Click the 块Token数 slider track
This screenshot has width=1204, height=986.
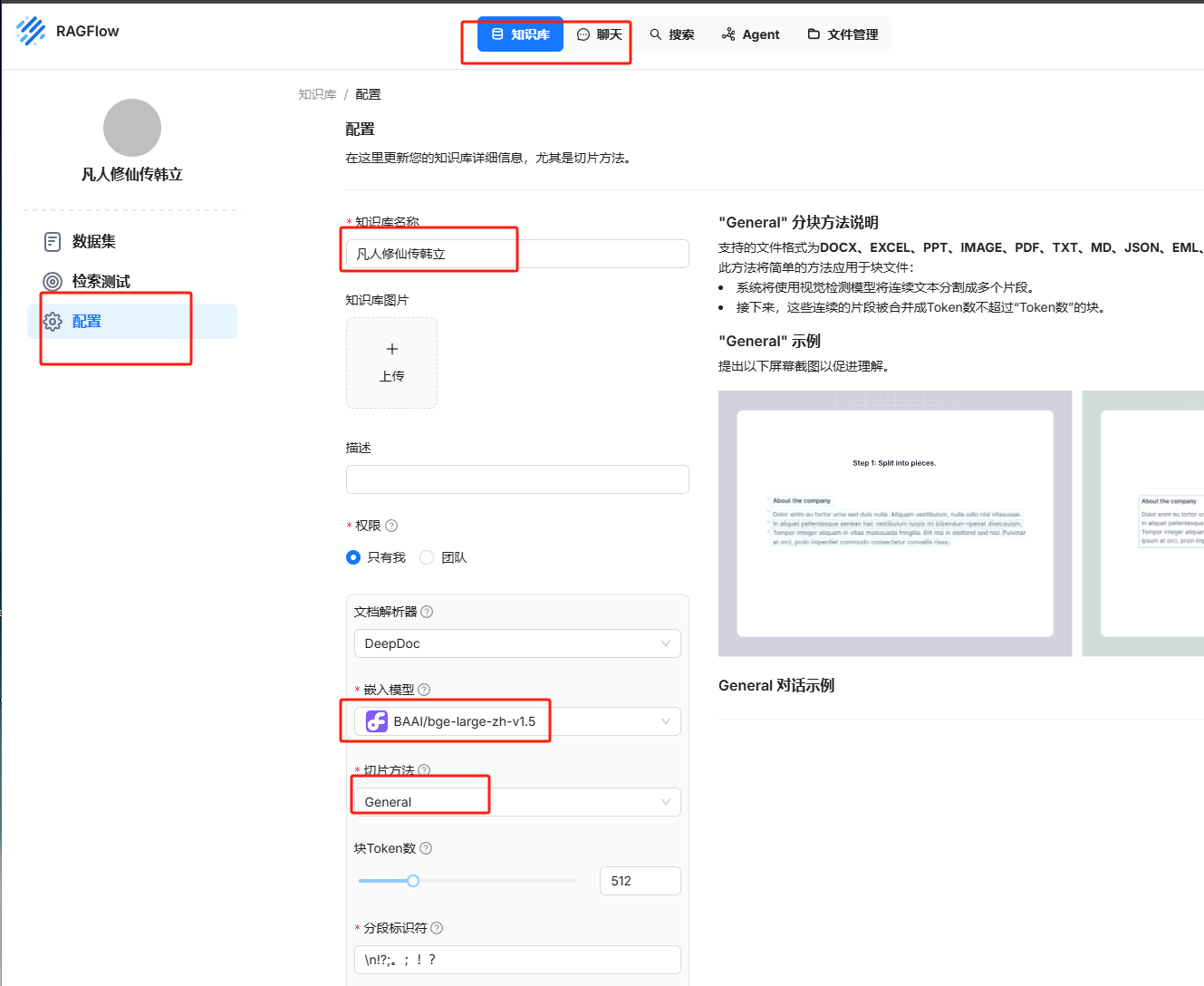click(467, 881)
